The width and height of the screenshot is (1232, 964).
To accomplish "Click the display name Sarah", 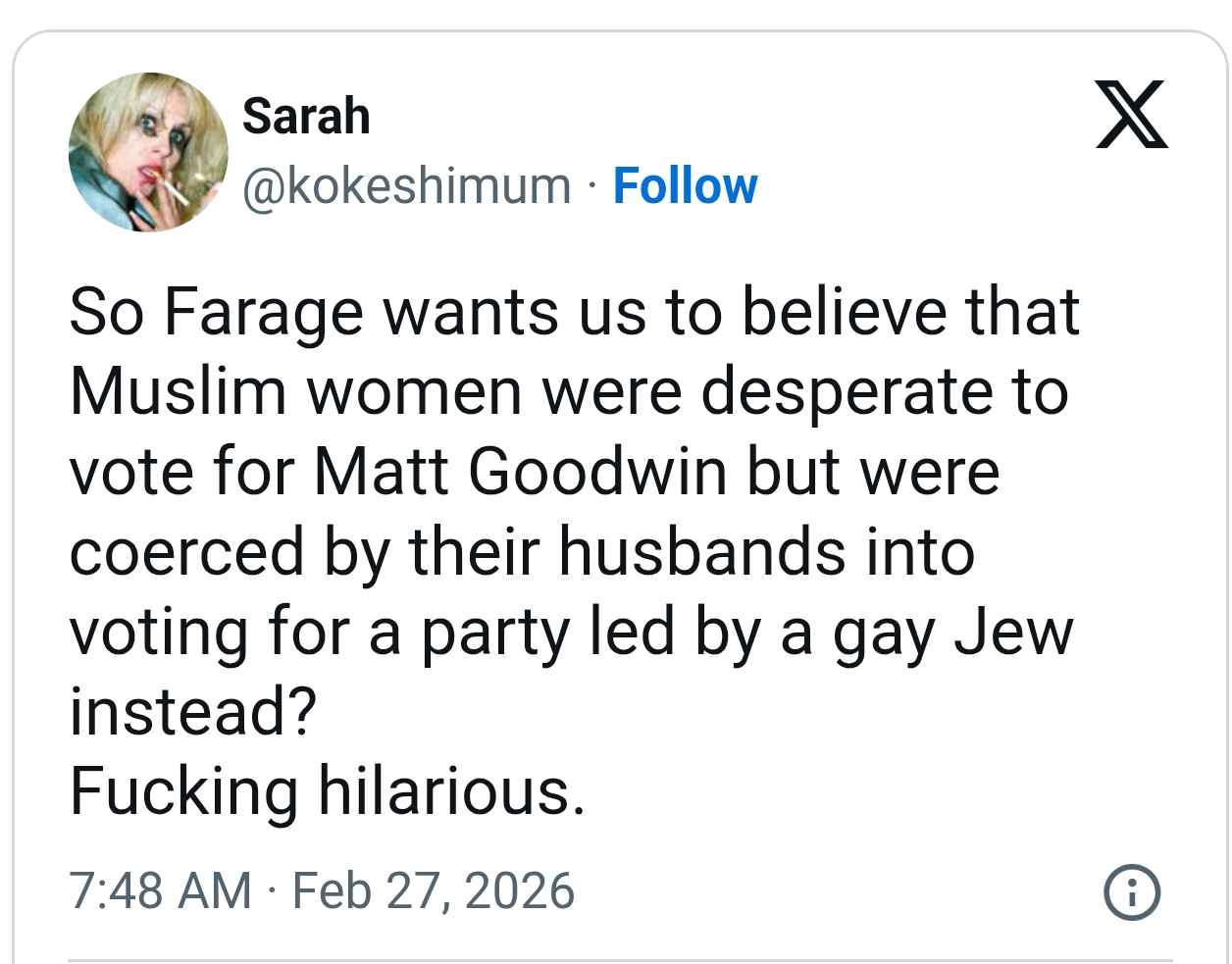I will pyautogui.click(x=306, y=117).
